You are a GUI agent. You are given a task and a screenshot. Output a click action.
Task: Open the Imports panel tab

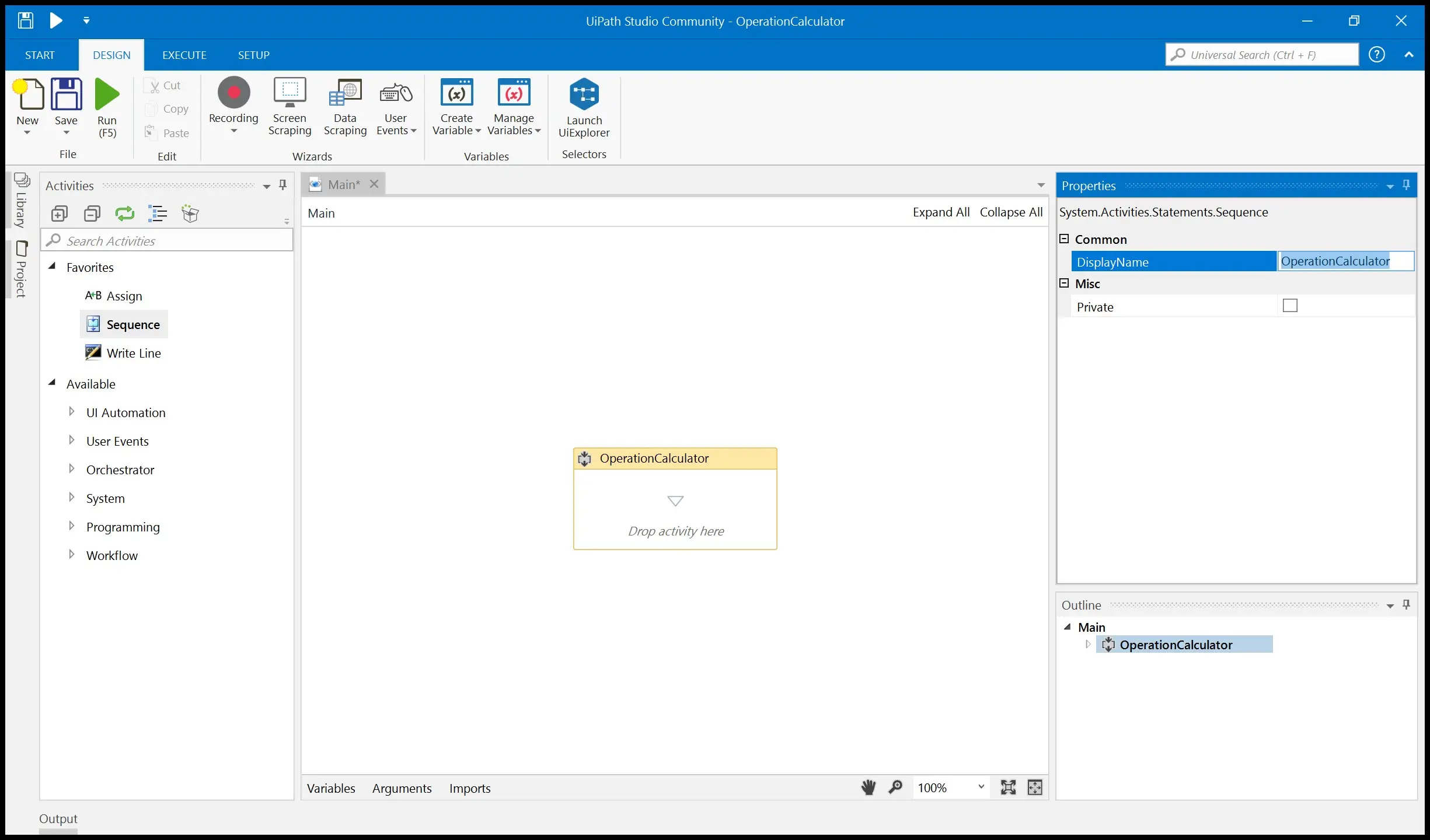pyautogui.click(x=470, y=789)
